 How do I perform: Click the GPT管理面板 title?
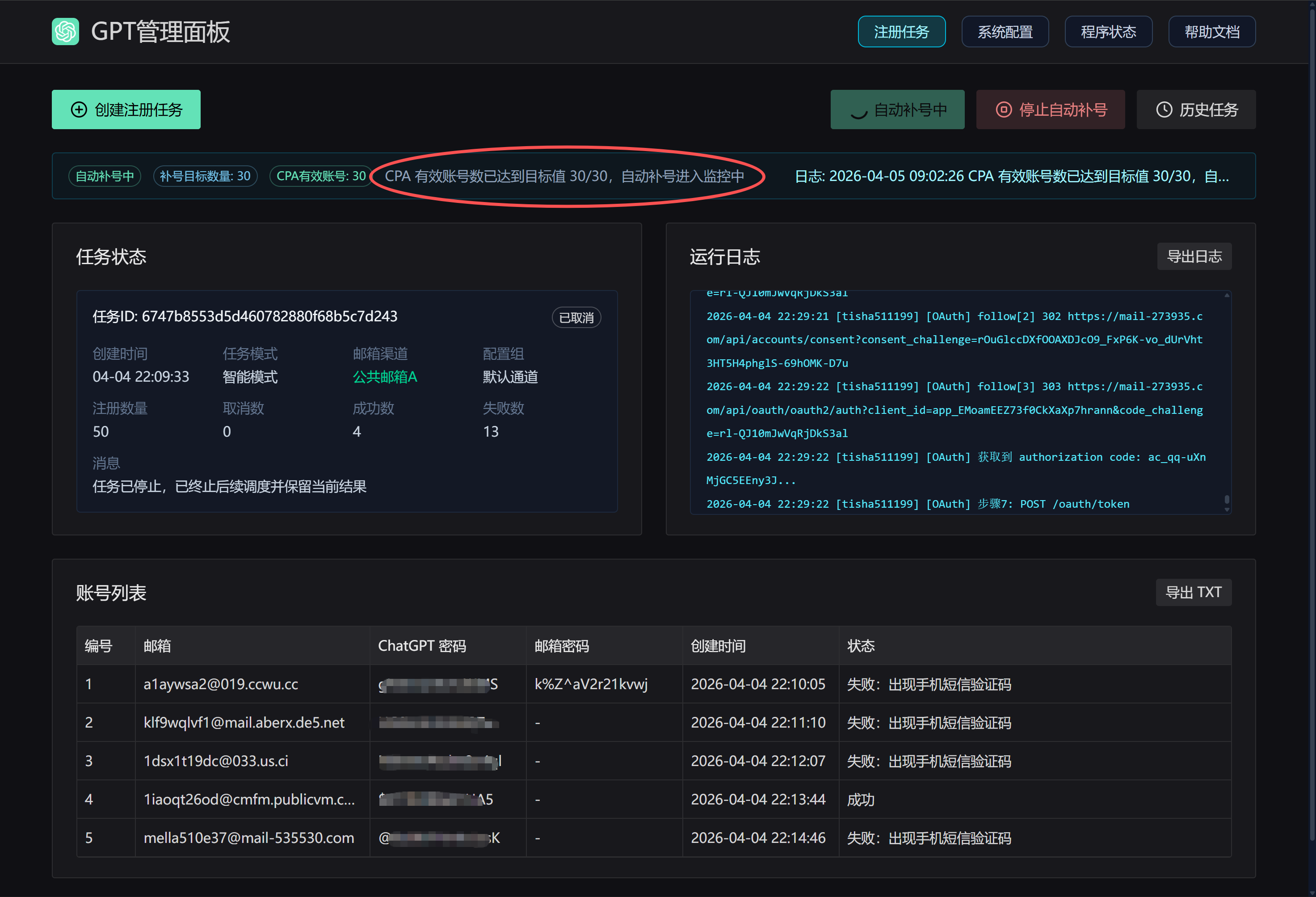pyautogui.click(x=160, y=32)
